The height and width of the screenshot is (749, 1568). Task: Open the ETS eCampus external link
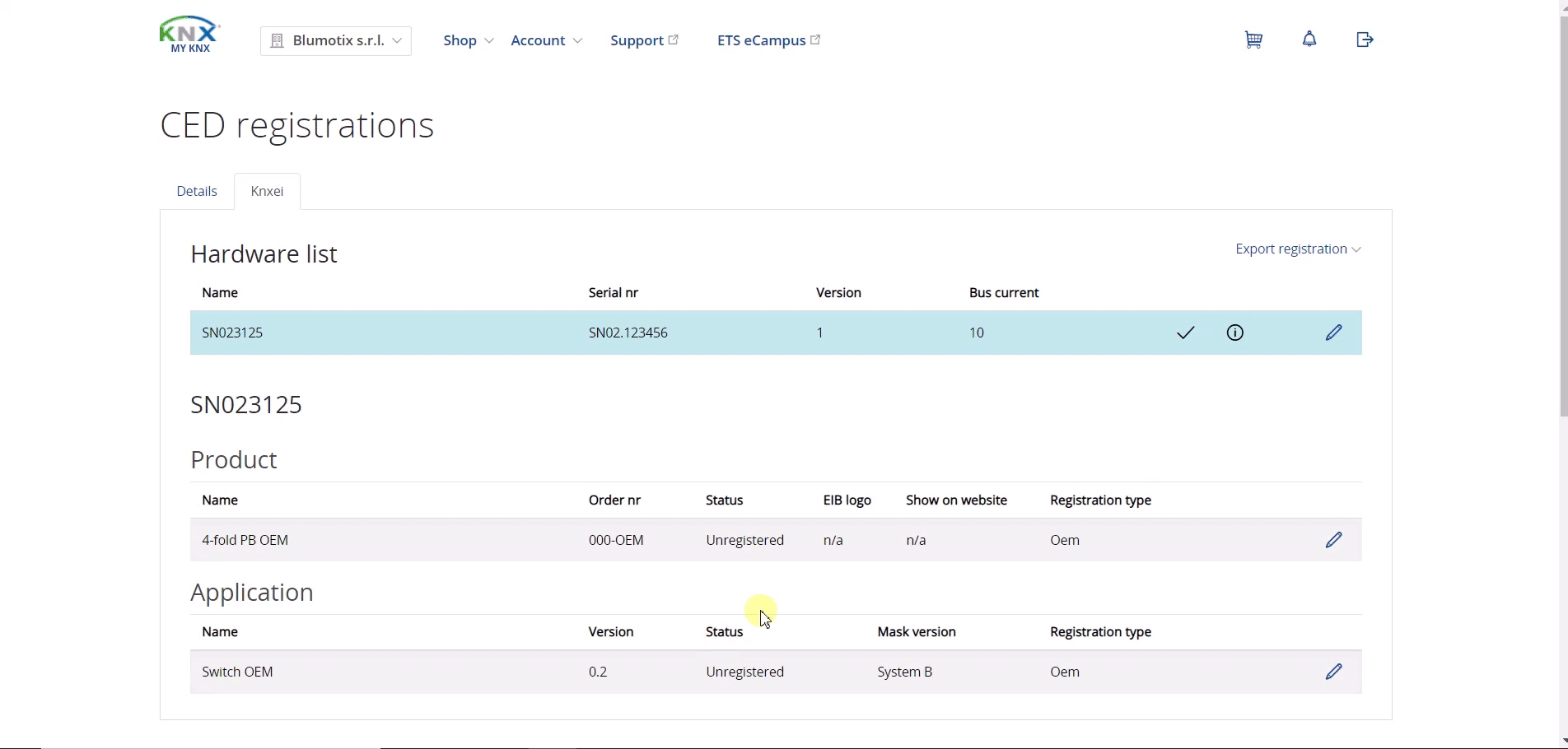768,40
